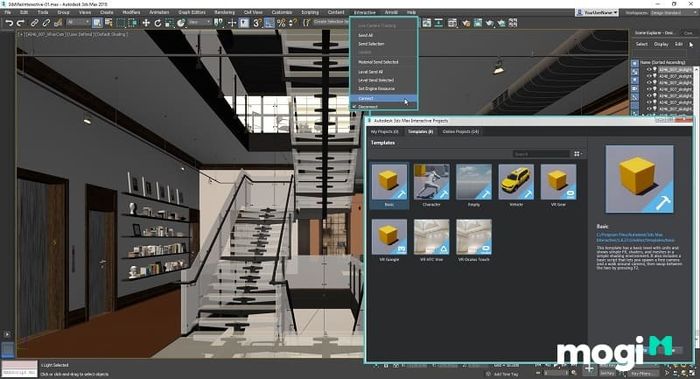Open the Default Shading viewport label menu

[x=111, y=34]
